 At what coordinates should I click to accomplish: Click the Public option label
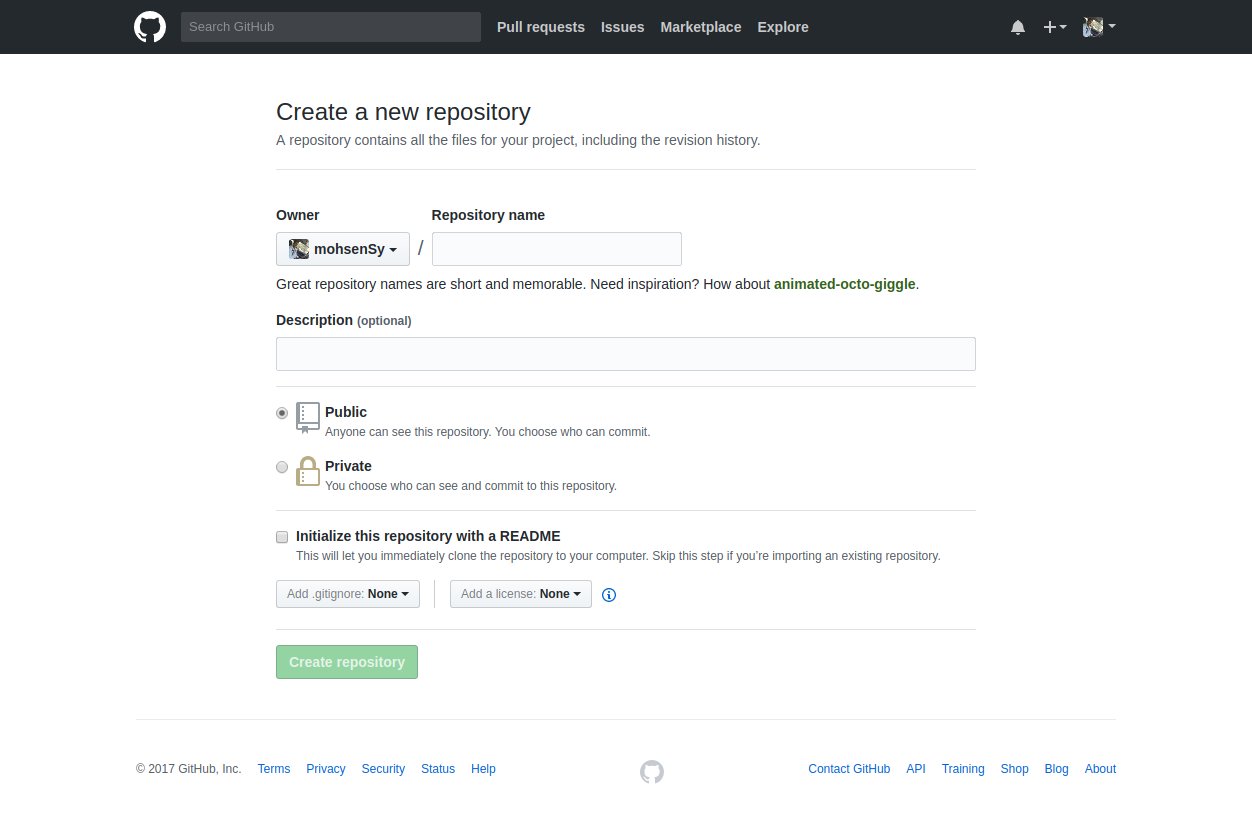click(346, 412)
